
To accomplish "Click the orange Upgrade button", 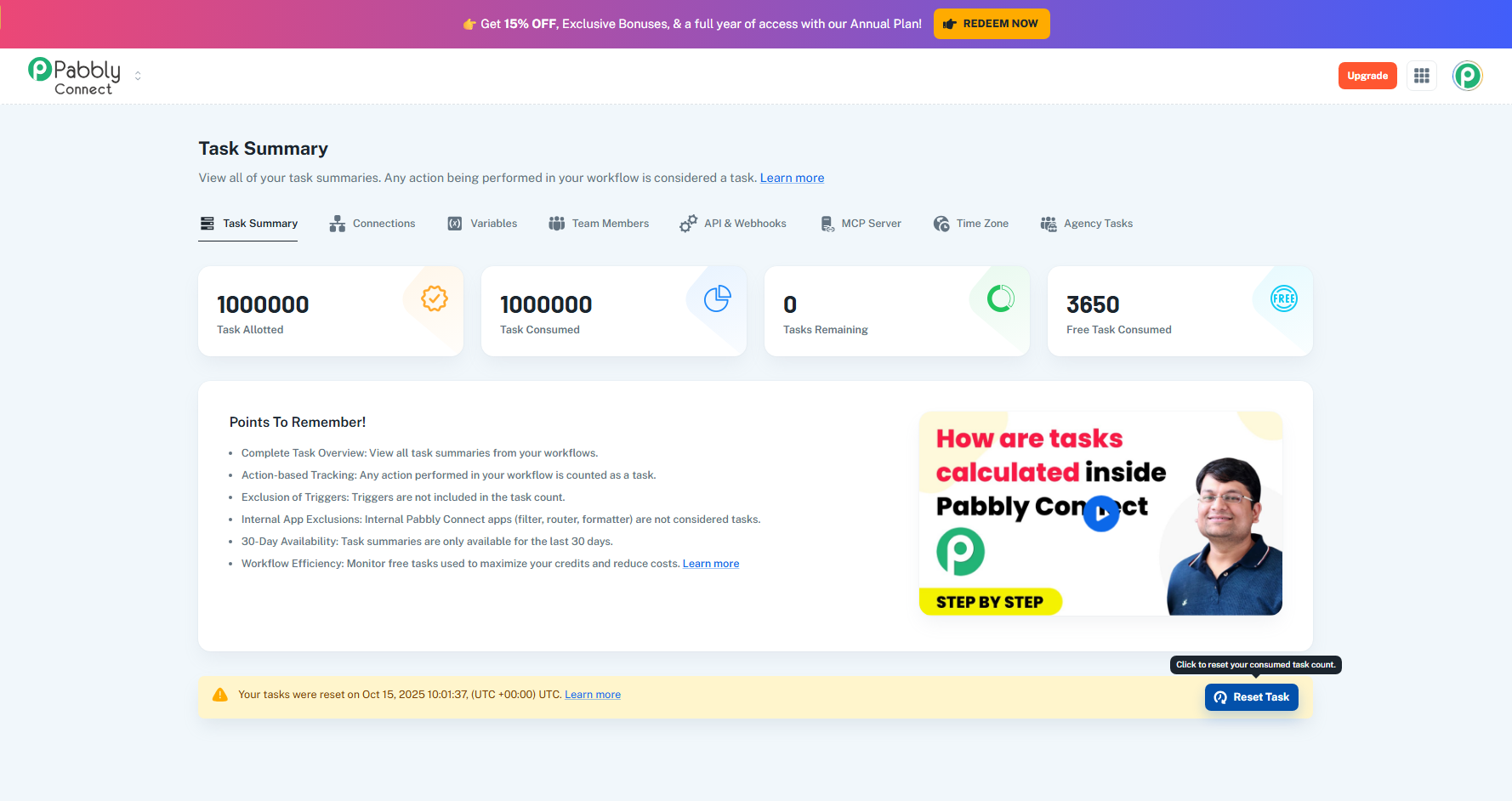I will [x=1367, y=76].
